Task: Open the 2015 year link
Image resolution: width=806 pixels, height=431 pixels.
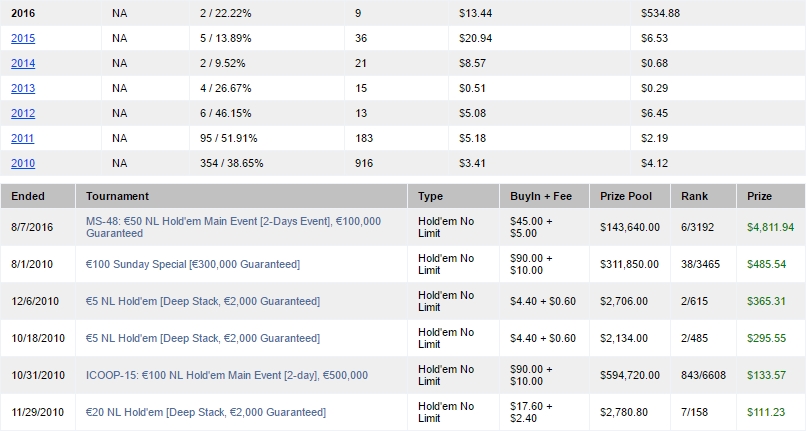Action: pos(23,38)
